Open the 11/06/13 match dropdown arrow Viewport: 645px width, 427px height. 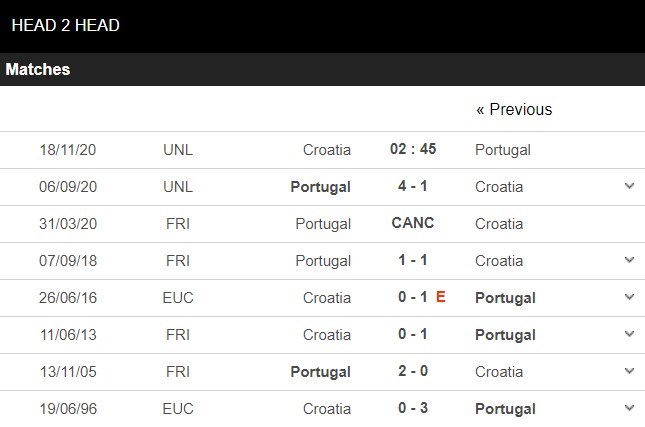click(x=628, y=334)
